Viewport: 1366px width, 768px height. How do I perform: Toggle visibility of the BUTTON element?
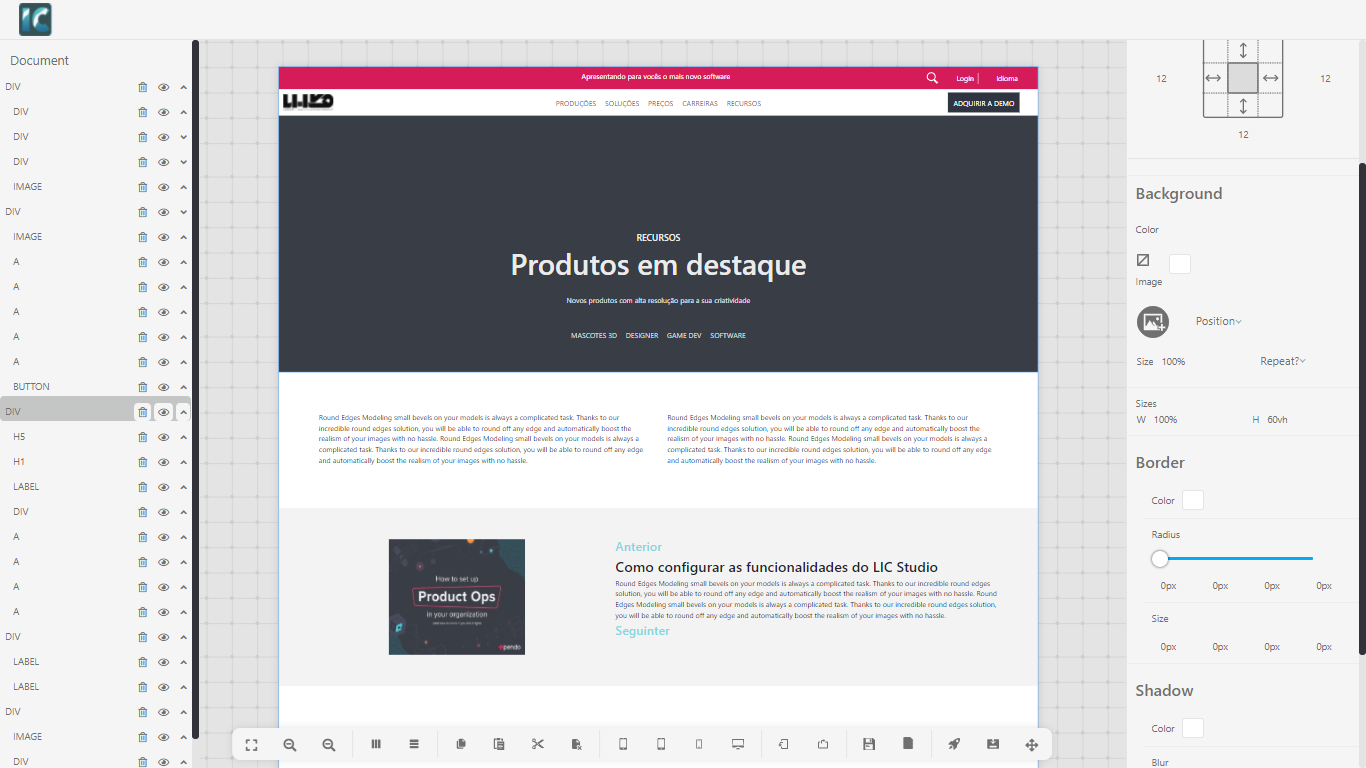pyautogui.click(x=164, y=387)
